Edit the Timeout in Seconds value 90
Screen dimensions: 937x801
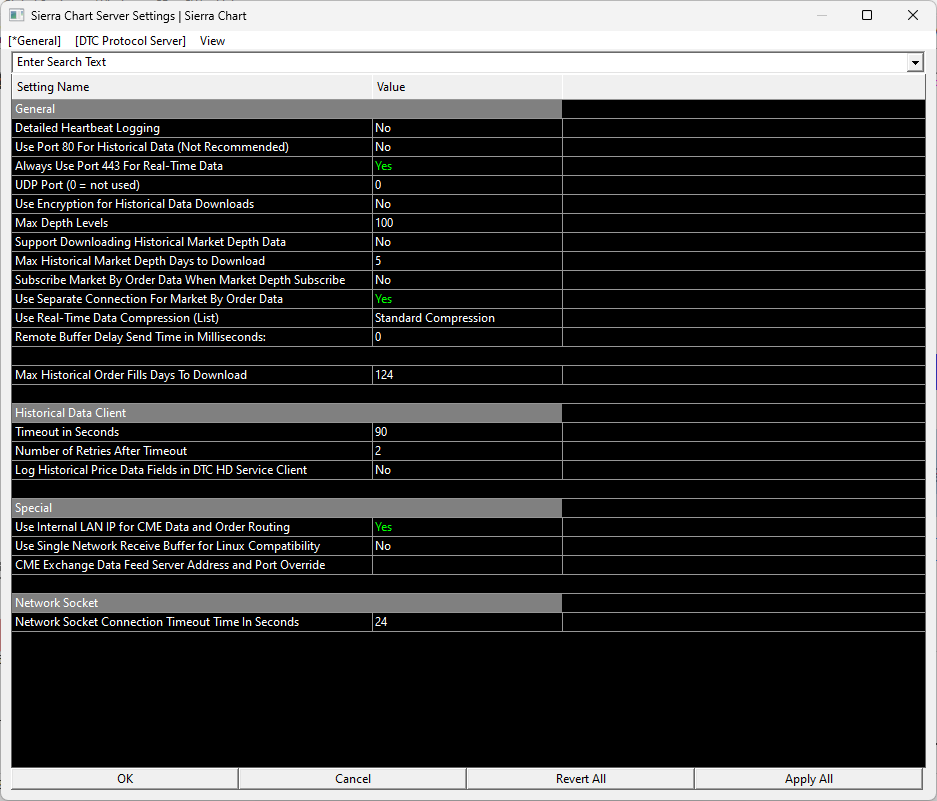point(467,432)
